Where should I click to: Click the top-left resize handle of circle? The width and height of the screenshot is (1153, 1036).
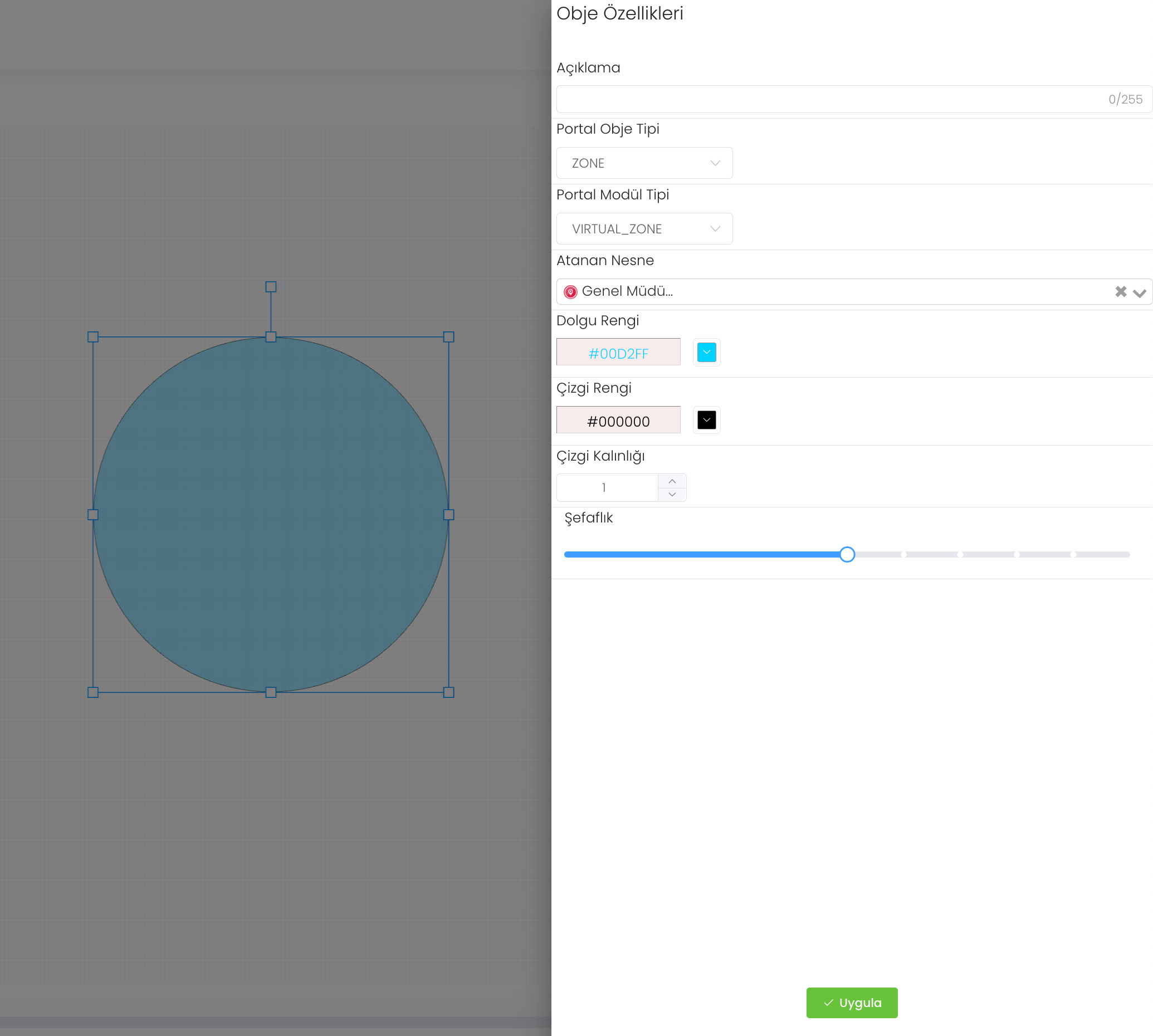pyautogui.click(x=93, y=337)
